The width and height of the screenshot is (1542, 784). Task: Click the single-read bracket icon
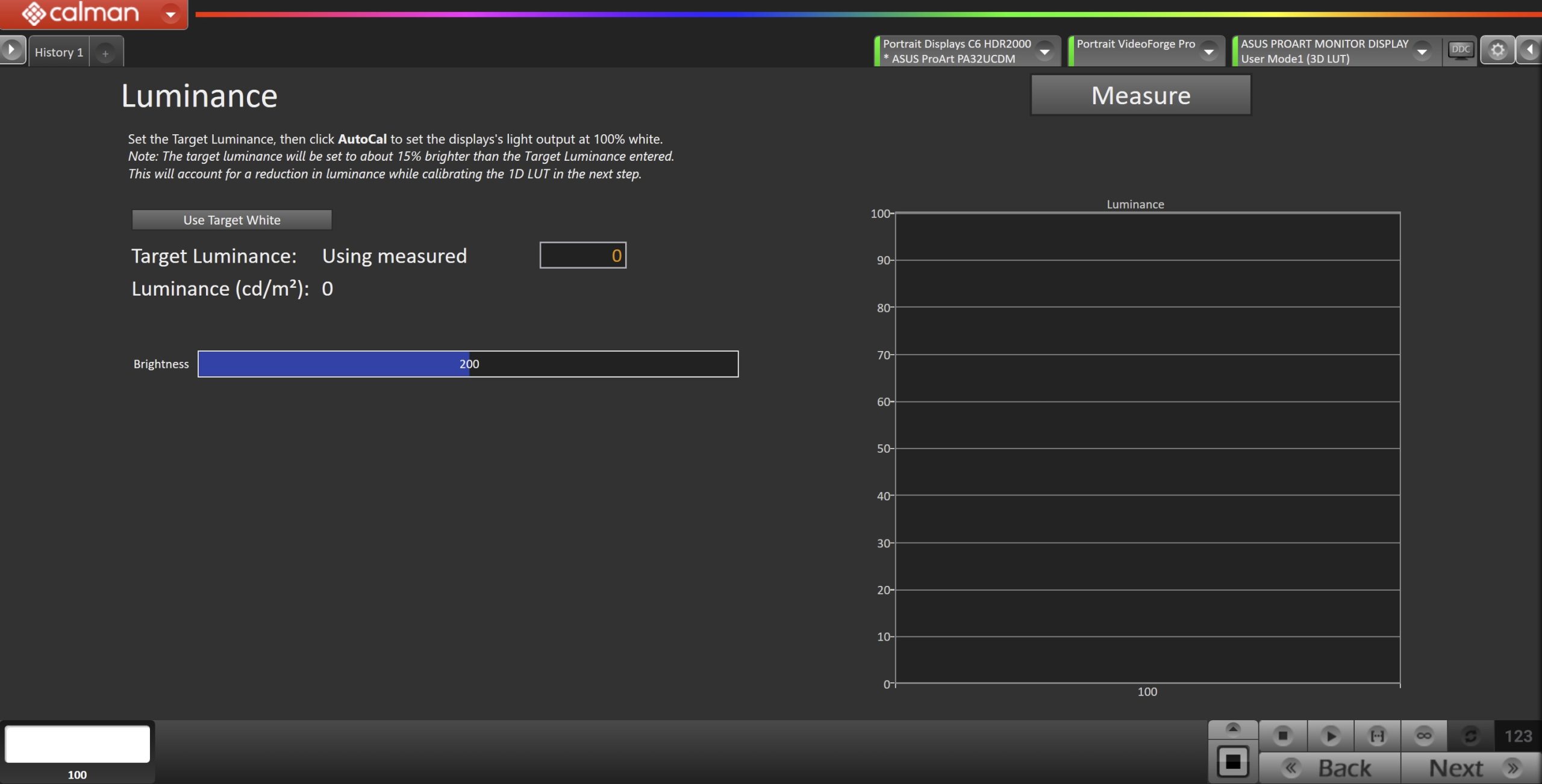click(1377, 735)
